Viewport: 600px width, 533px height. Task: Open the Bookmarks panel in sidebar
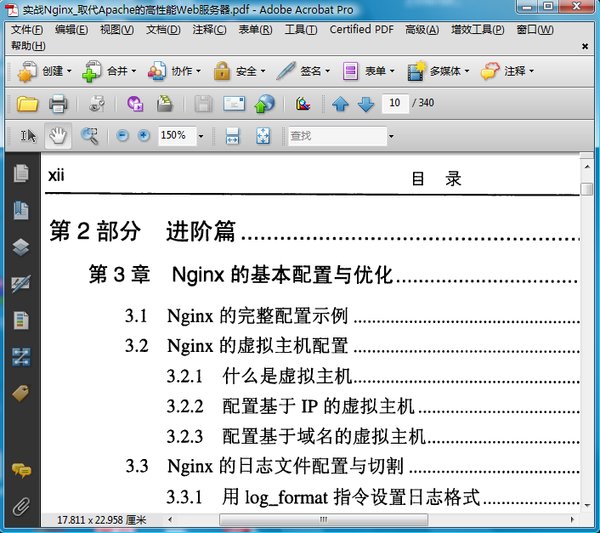21,210
